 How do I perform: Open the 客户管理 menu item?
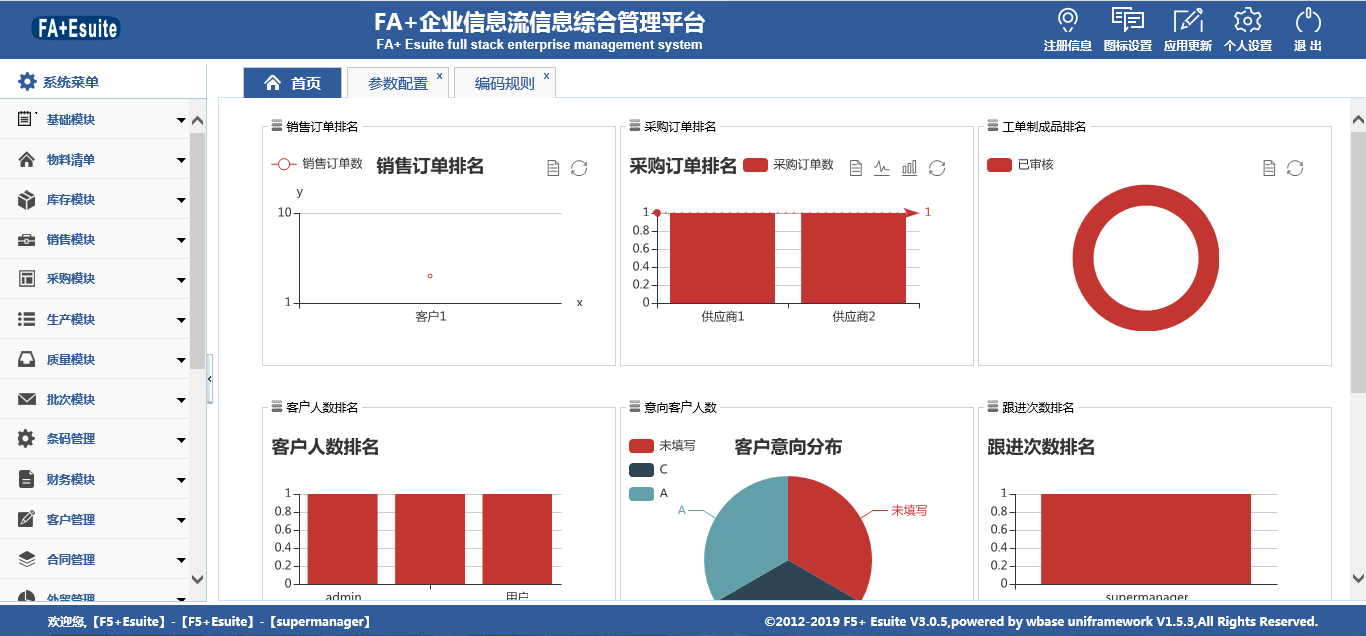click(94, 519)
